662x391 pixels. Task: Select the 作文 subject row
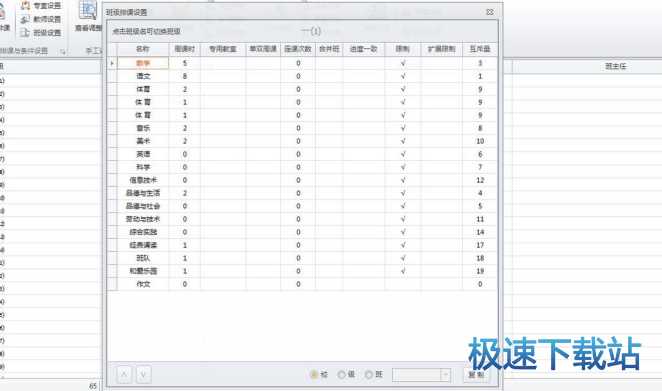(302, 284)
